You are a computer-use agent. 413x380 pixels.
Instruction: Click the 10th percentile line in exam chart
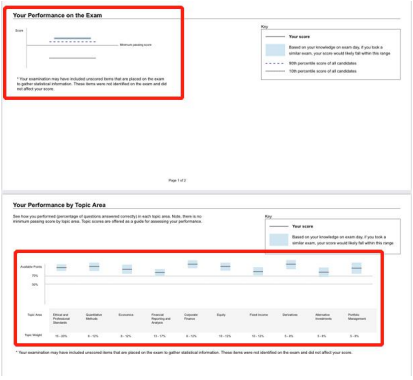click(72, 58)
